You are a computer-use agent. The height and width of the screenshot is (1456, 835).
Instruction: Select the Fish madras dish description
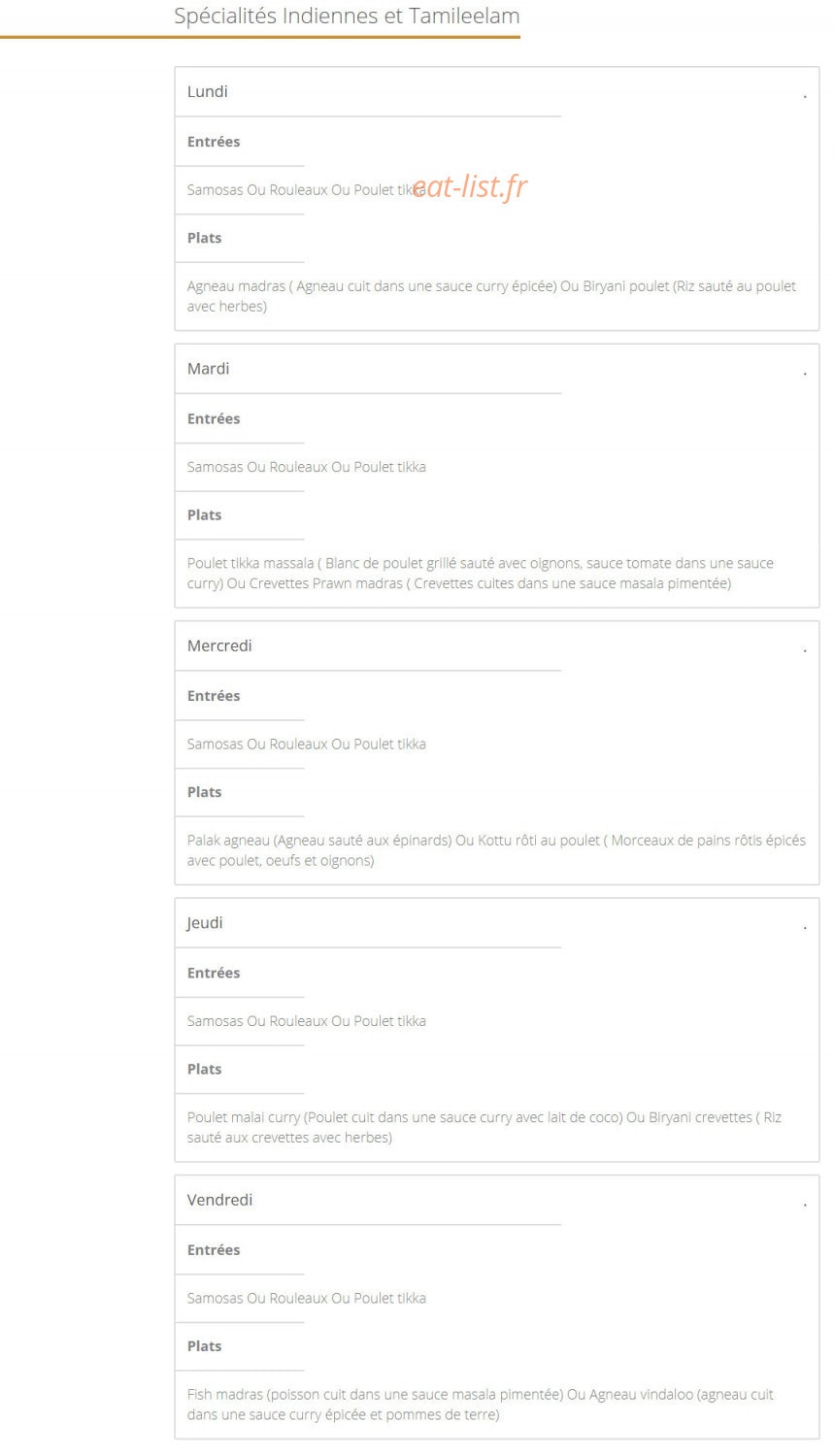pyautogui.click(x=481, y=1405)
